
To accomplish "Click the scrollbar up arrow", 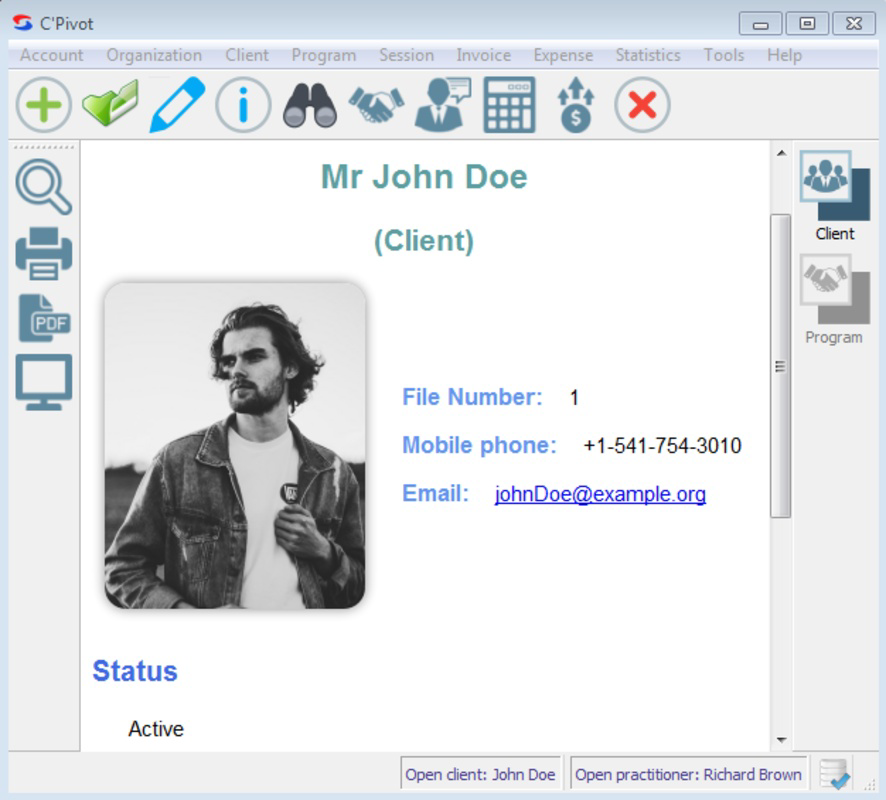I will (x=781, y=153).
